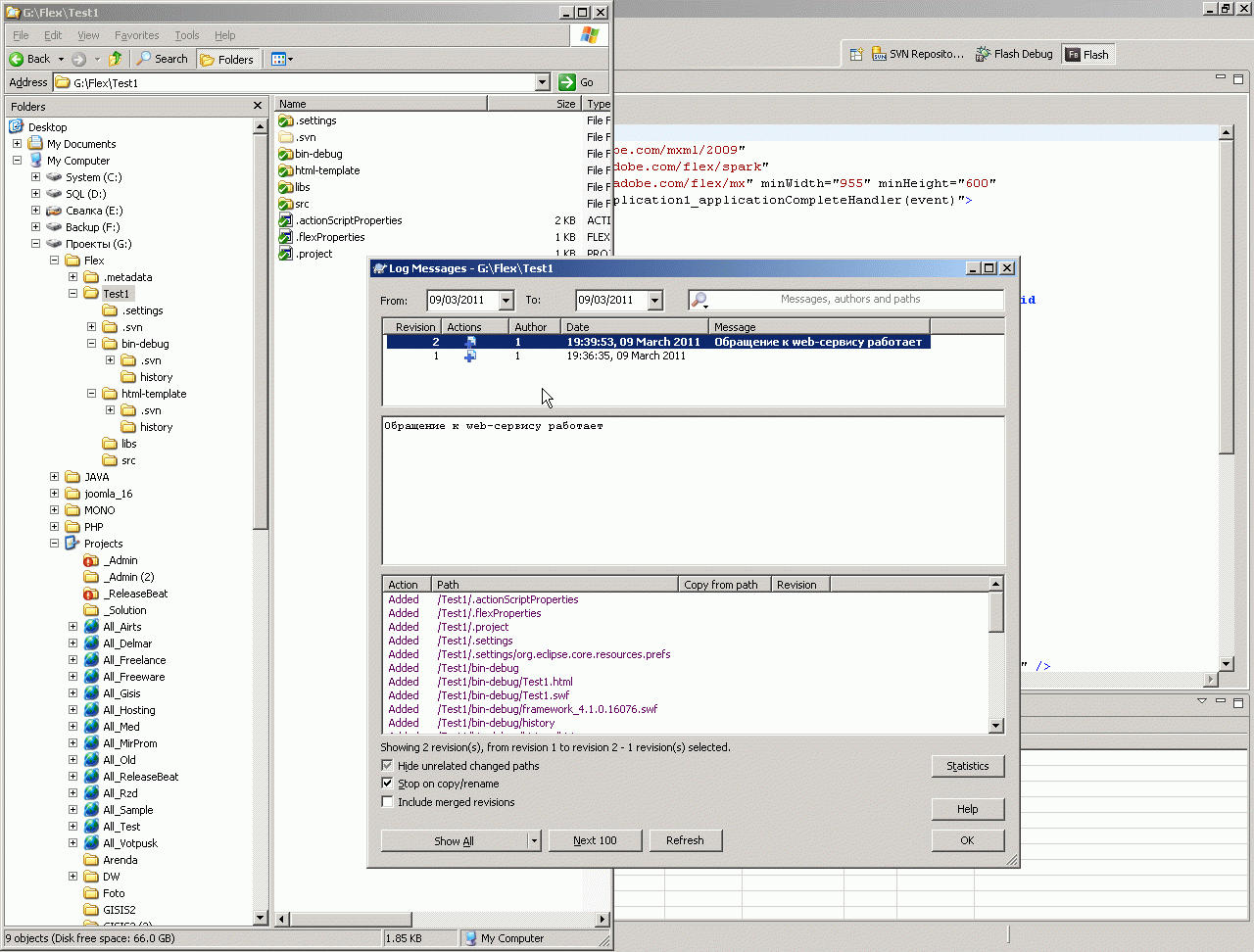
Task: Click the modified action icon for revision 2
Action: pyautogui.click(x=470, y=342)
